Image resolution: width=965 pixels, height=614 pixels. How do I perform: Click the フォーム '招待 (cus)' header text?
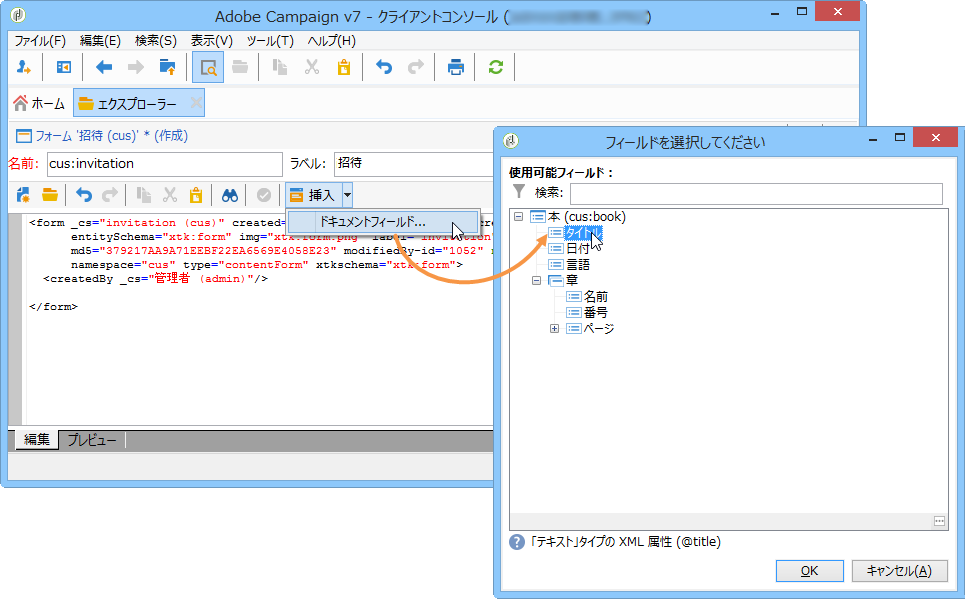point(111,135)
